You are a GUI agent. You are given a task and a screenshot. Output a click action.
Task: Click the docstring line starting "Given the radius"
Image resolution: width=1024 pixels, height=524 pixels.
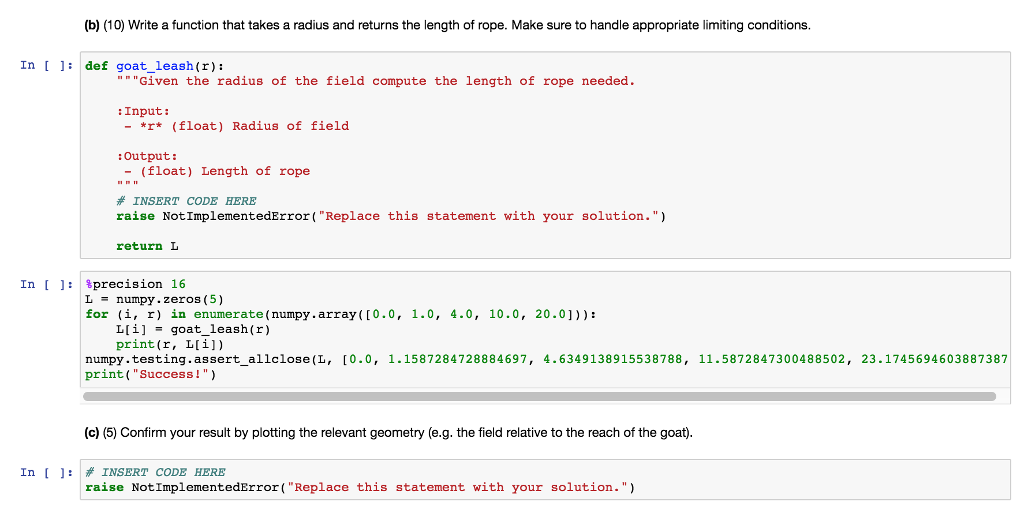(x=376, y=81)
